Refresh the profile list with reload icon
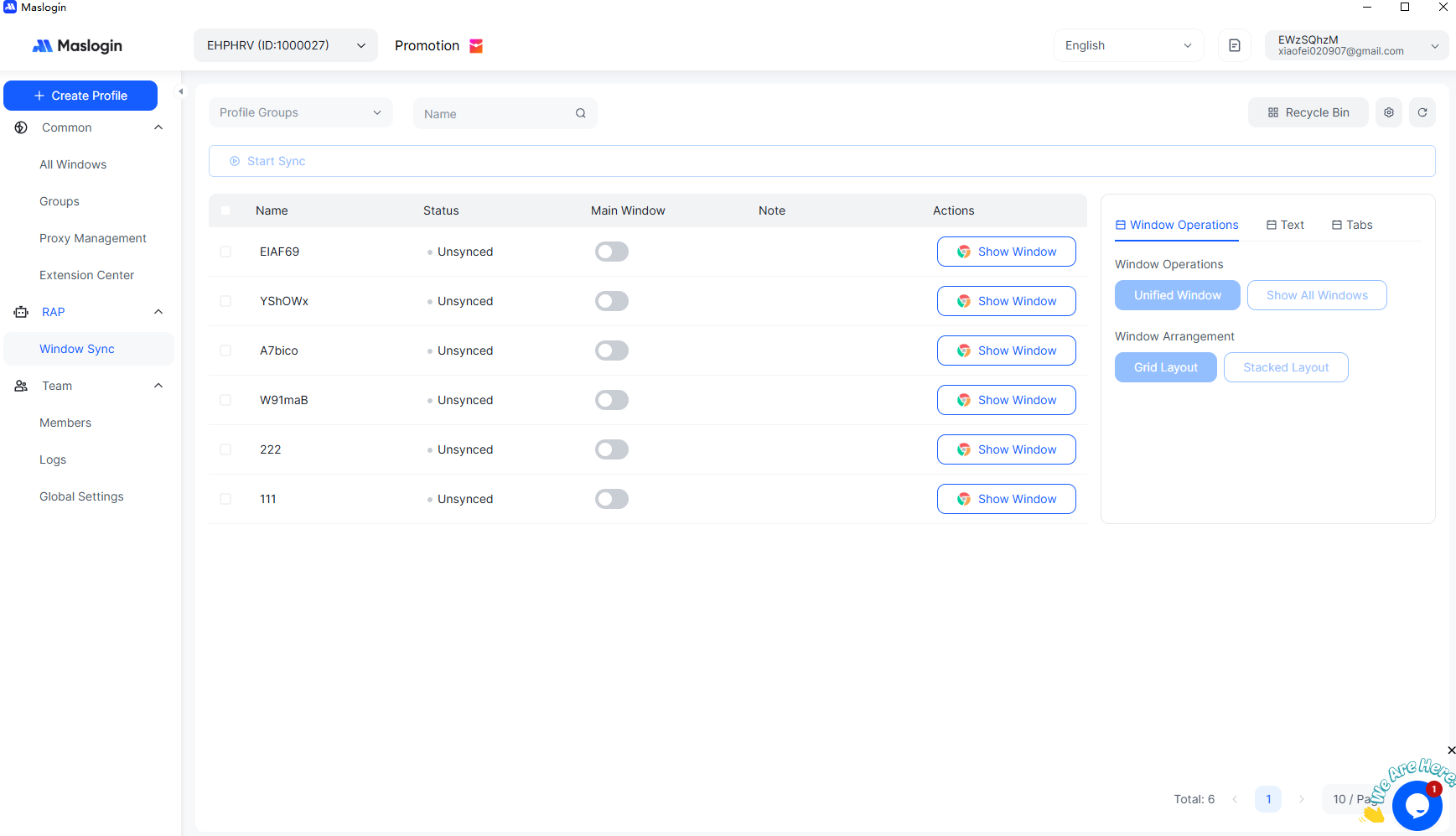 click(1422, 112)
